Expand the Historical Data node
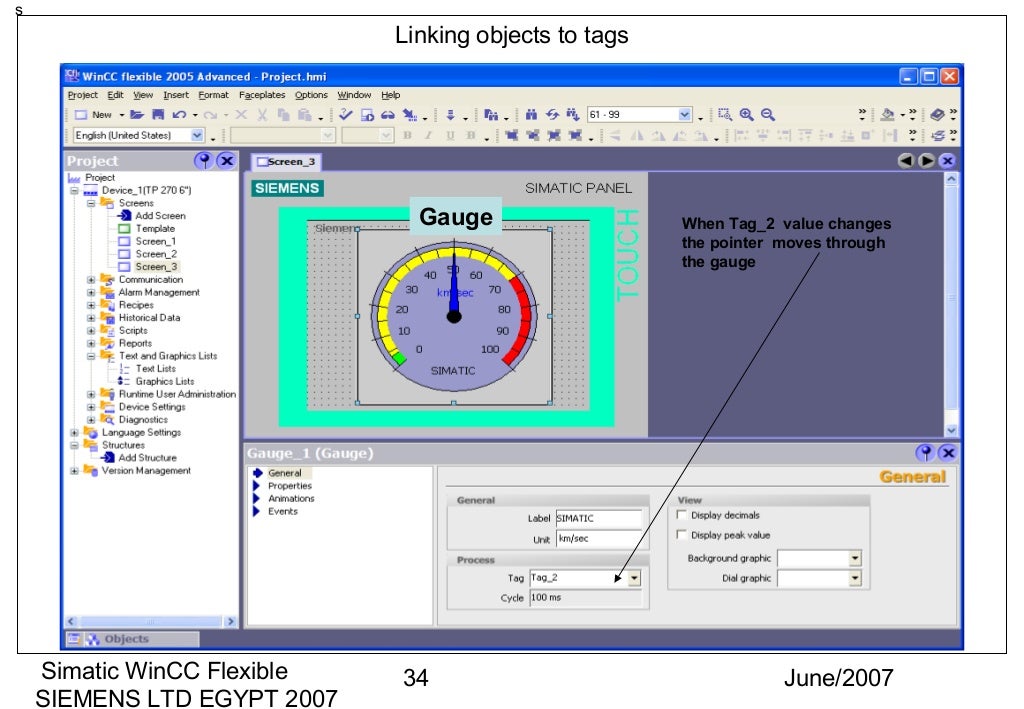The height and width of the screenshot is (709, 1024). pyautogui.click(x=91, y=318)
